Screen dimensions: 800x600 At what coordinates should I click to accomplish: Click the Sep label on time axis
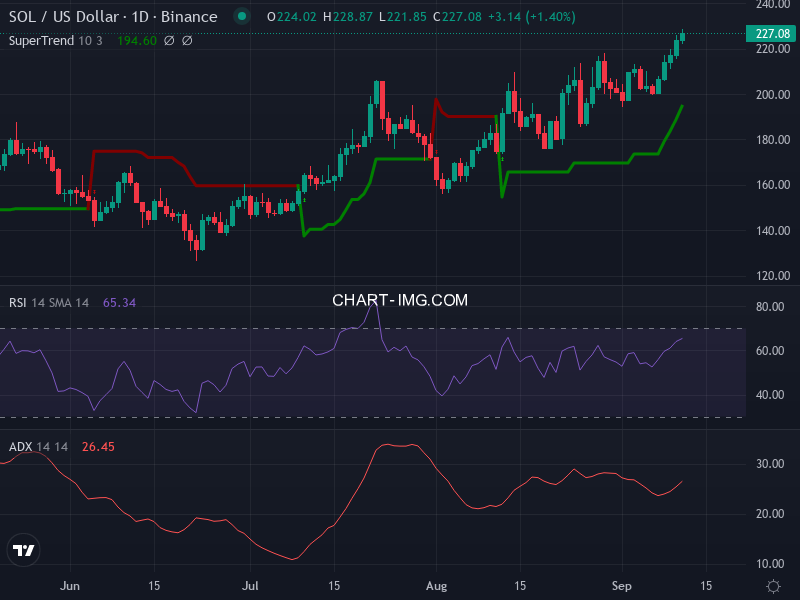[622, 586]
